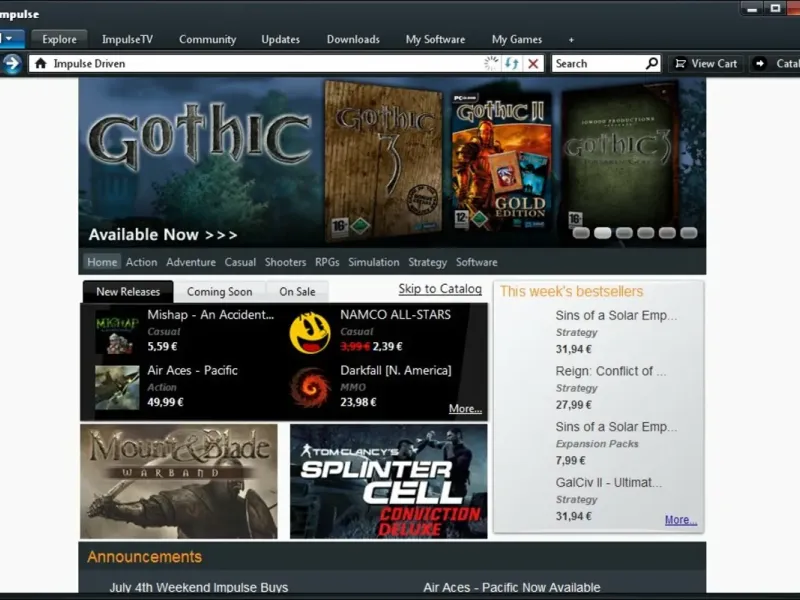Screen dimensions: 800x600
Task: Open the My Games tab
Action: tap(516, 39)
